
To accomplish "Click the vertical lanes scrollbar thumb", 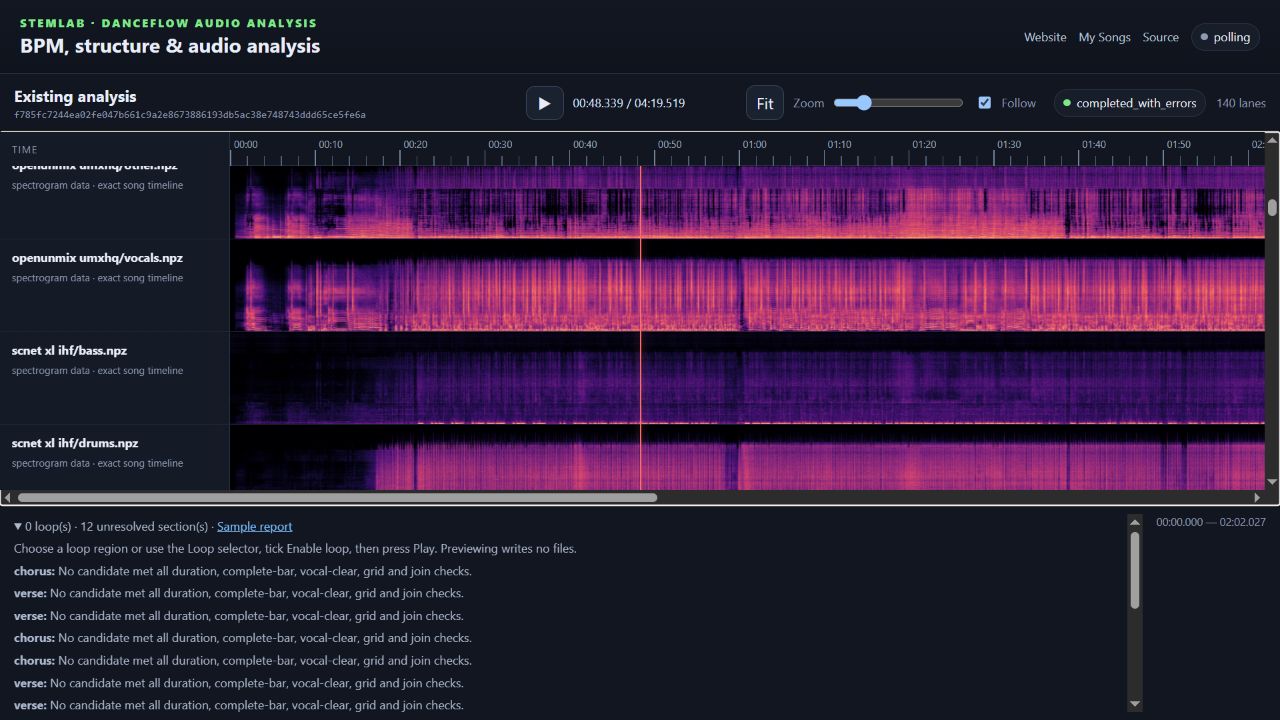I will click(x=1272, y=207).
